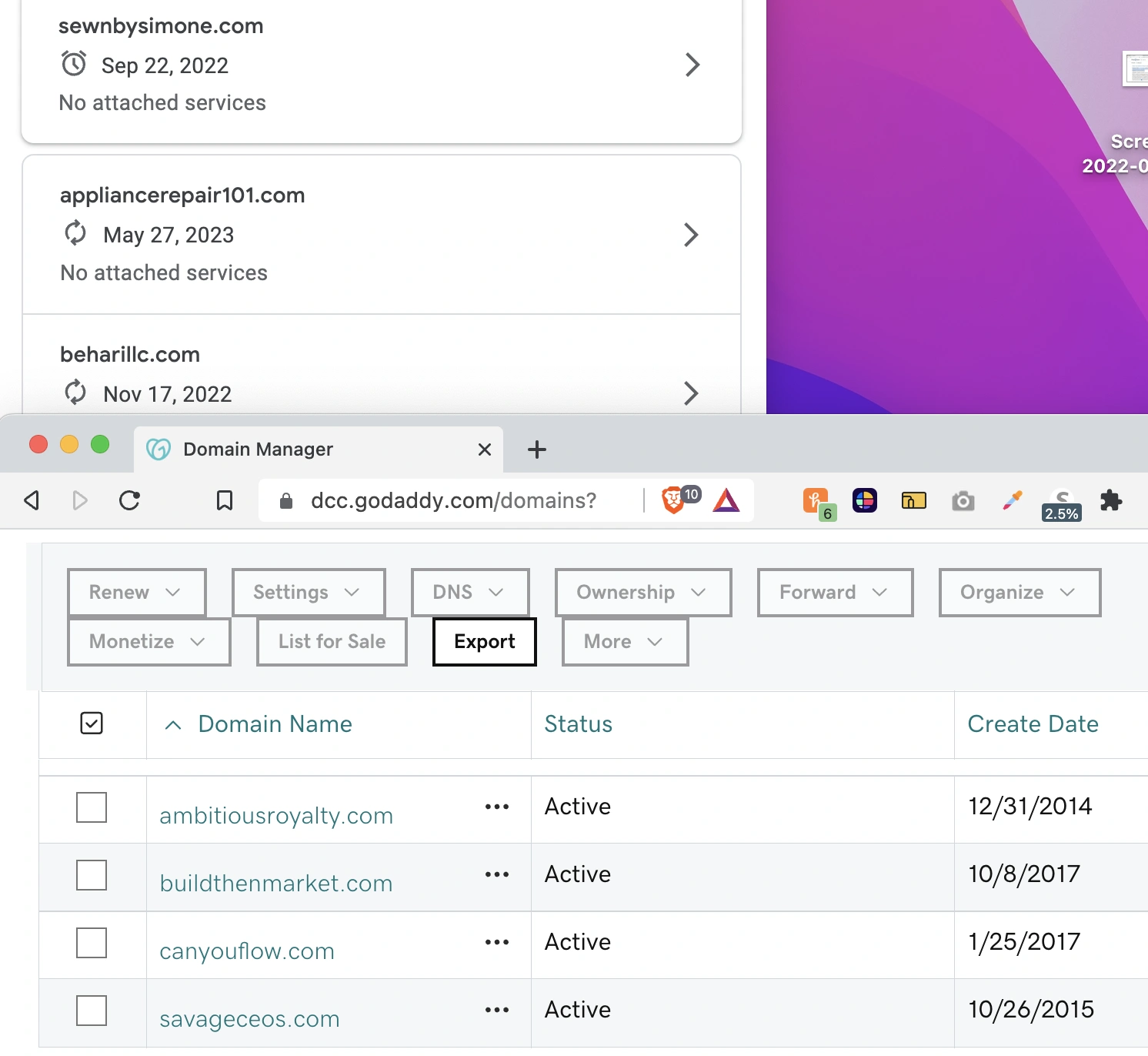Open the DNS dropdown menu
This screenshot has width=1148, height=1056.
(469, 593)
